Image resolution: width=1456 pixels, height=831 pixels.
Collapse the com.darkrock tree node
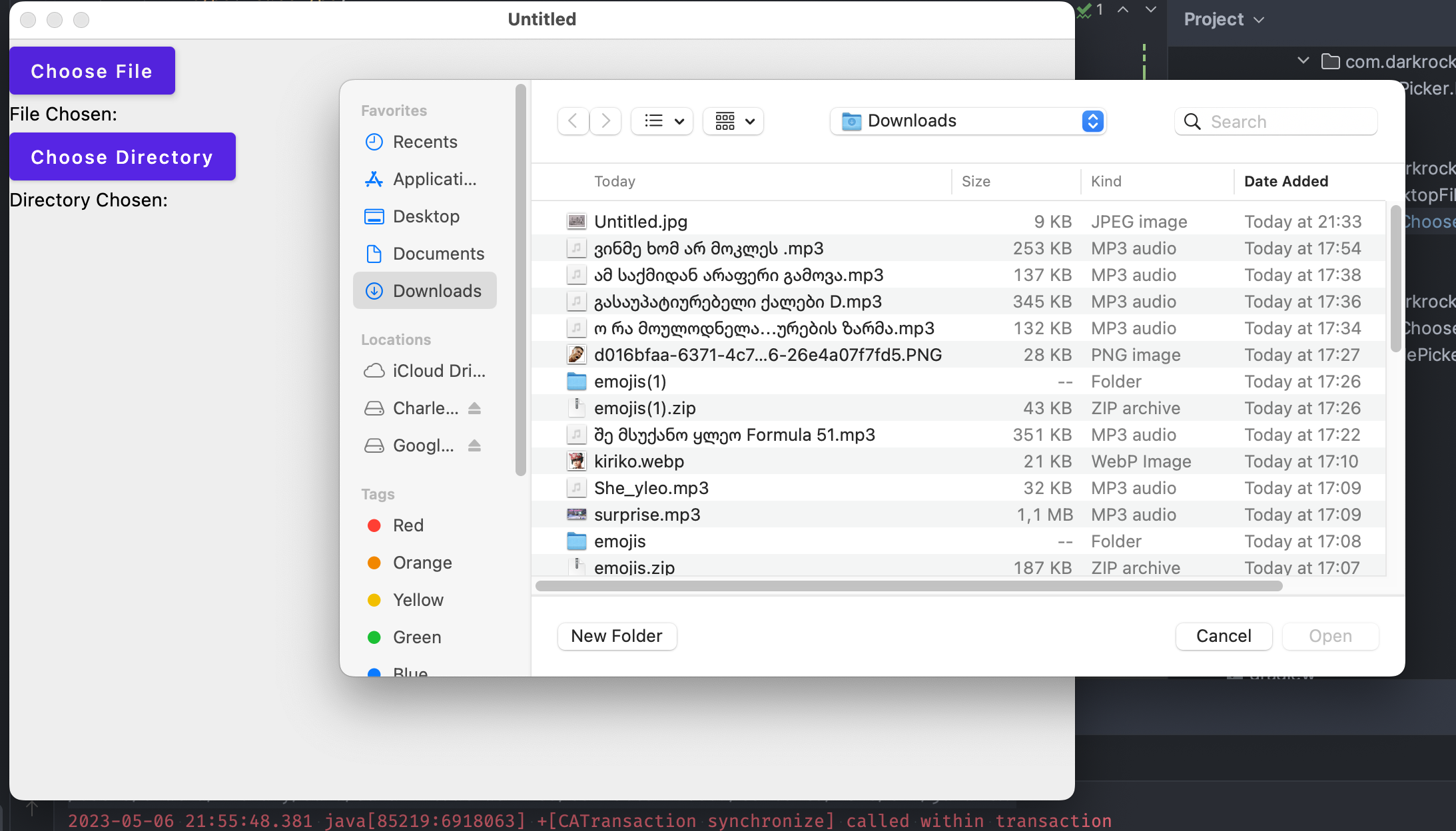point(1303,61)
